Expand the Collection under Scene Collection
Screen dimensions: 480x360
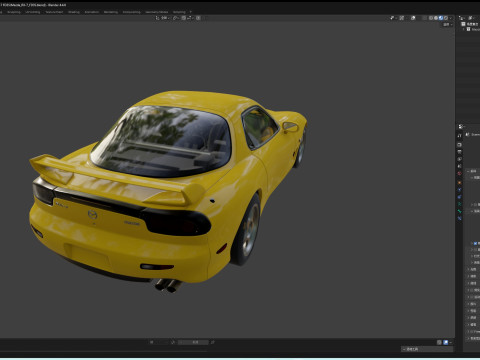point(464,29)
